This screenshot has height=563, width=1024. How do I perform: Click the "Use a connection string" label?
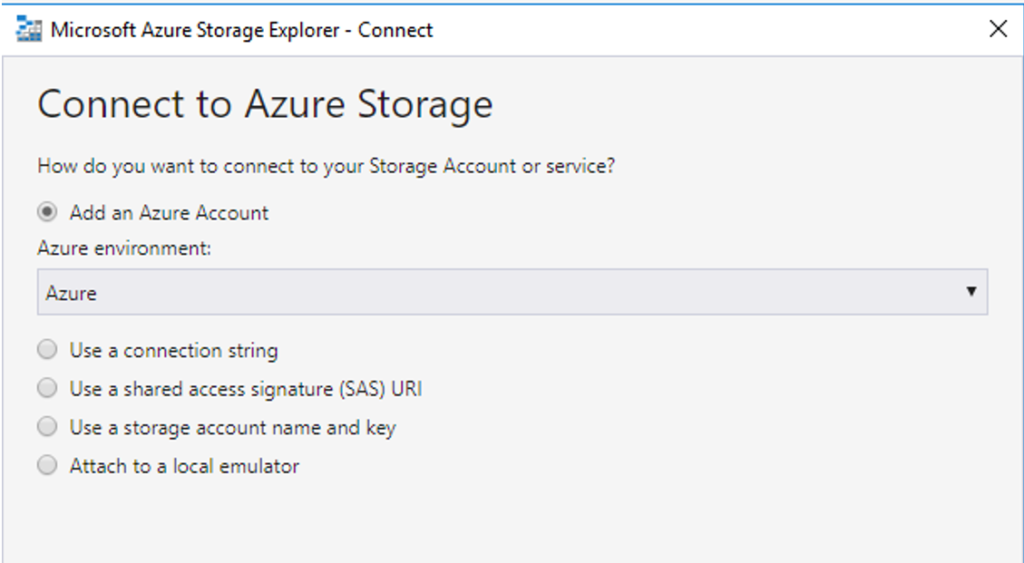pos(174,351)
